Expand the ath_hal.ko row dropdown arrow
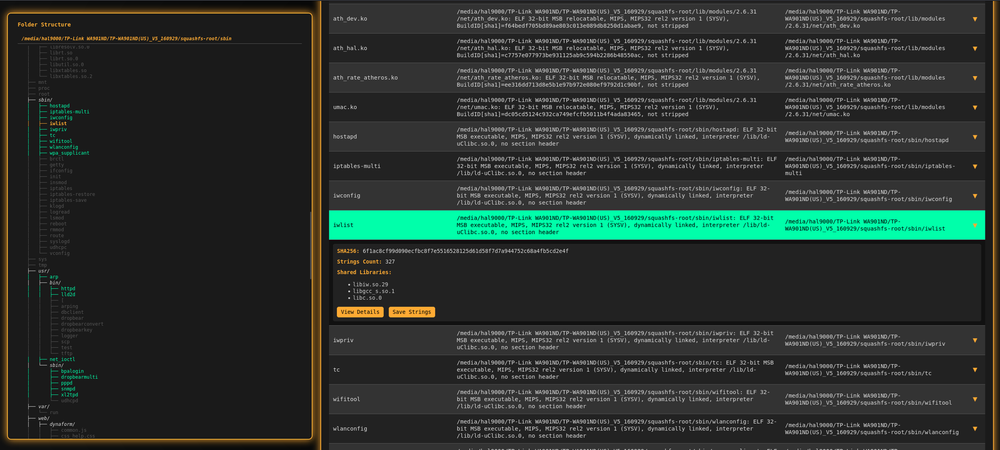1000x450 pixels. [974, 48]
